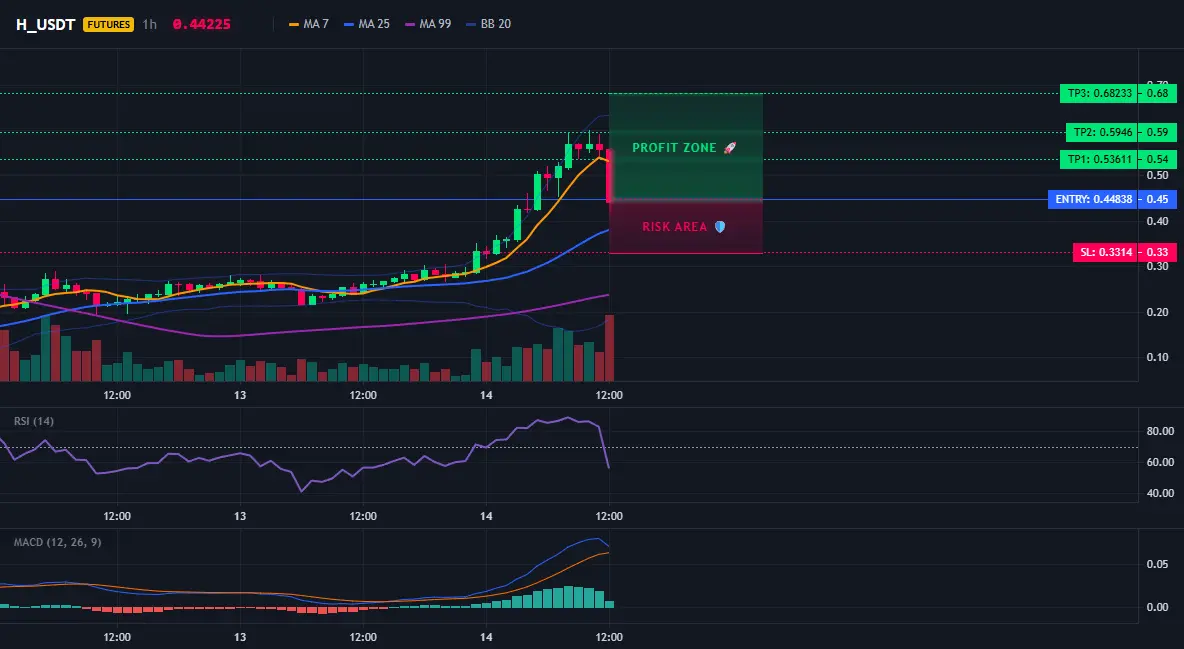Click the RISK AREA text
Viewport: 1184px width, 649px height.
(x=675, y=227)
